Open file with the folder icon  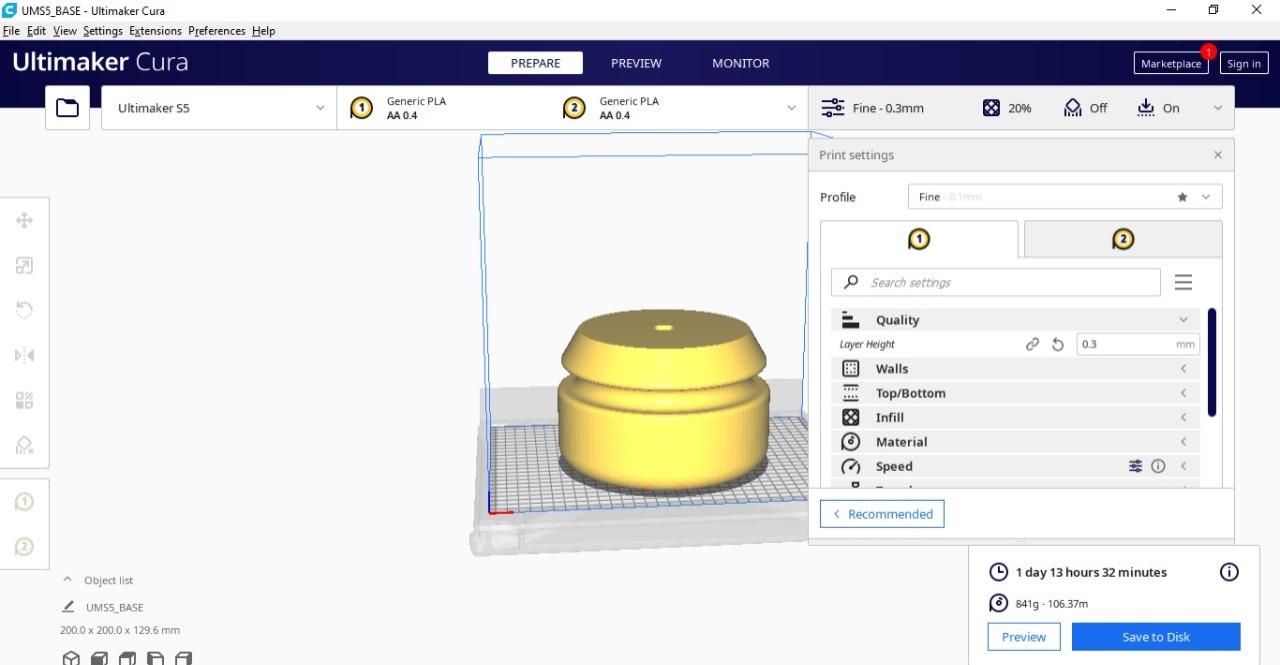67,107
